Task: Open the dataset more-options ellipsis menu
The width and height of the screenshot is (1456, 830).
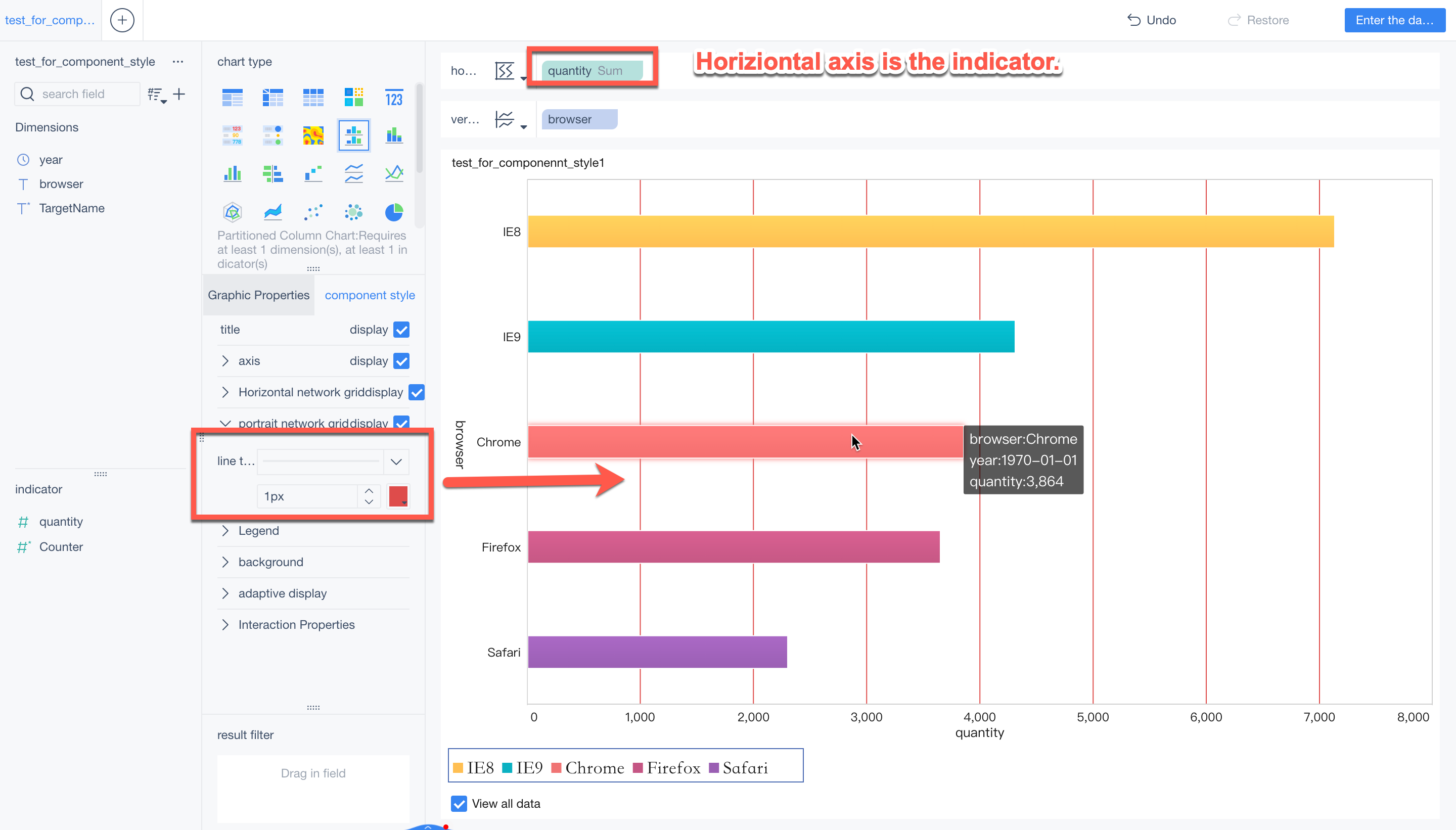Action: coord(178,62)
